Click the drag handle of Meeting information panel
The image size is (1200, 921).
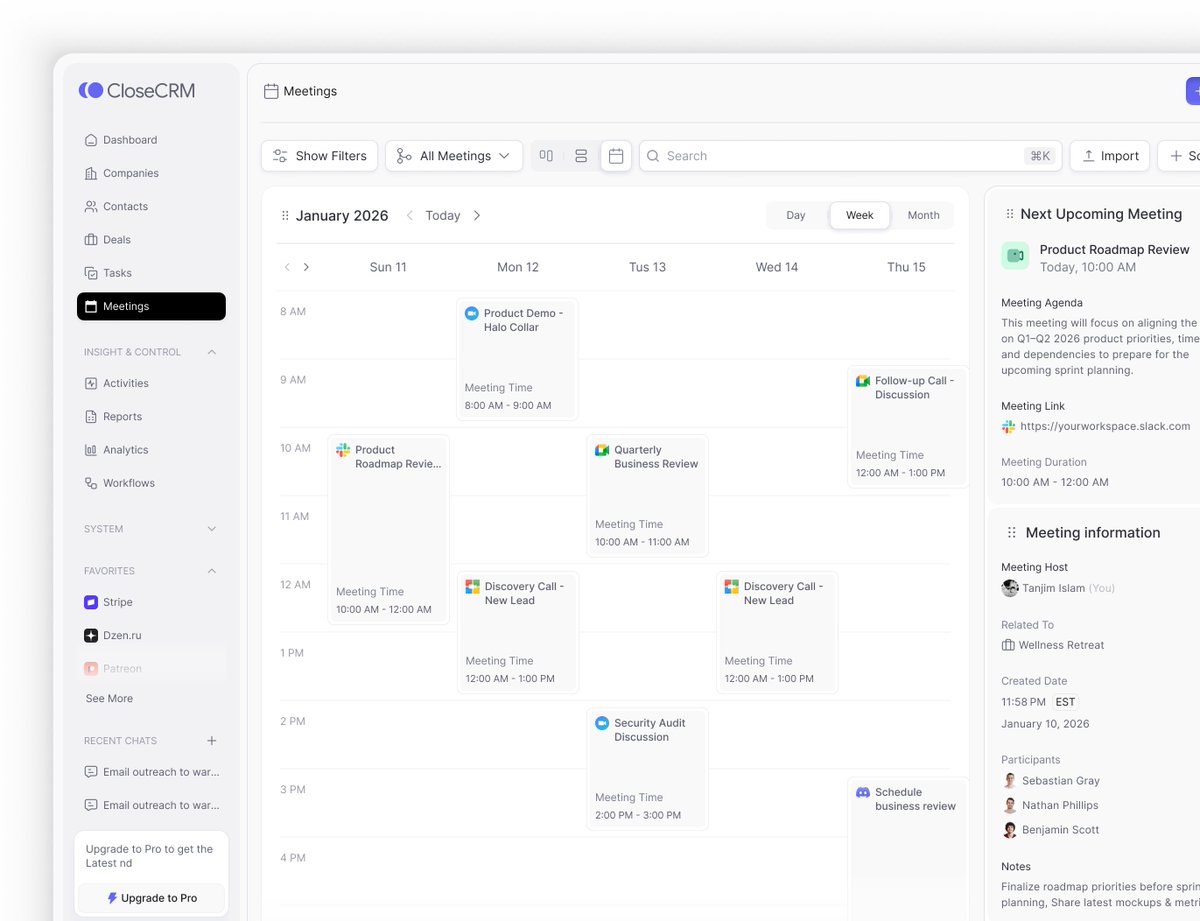pyautogui.click(x=1012, y=533)
